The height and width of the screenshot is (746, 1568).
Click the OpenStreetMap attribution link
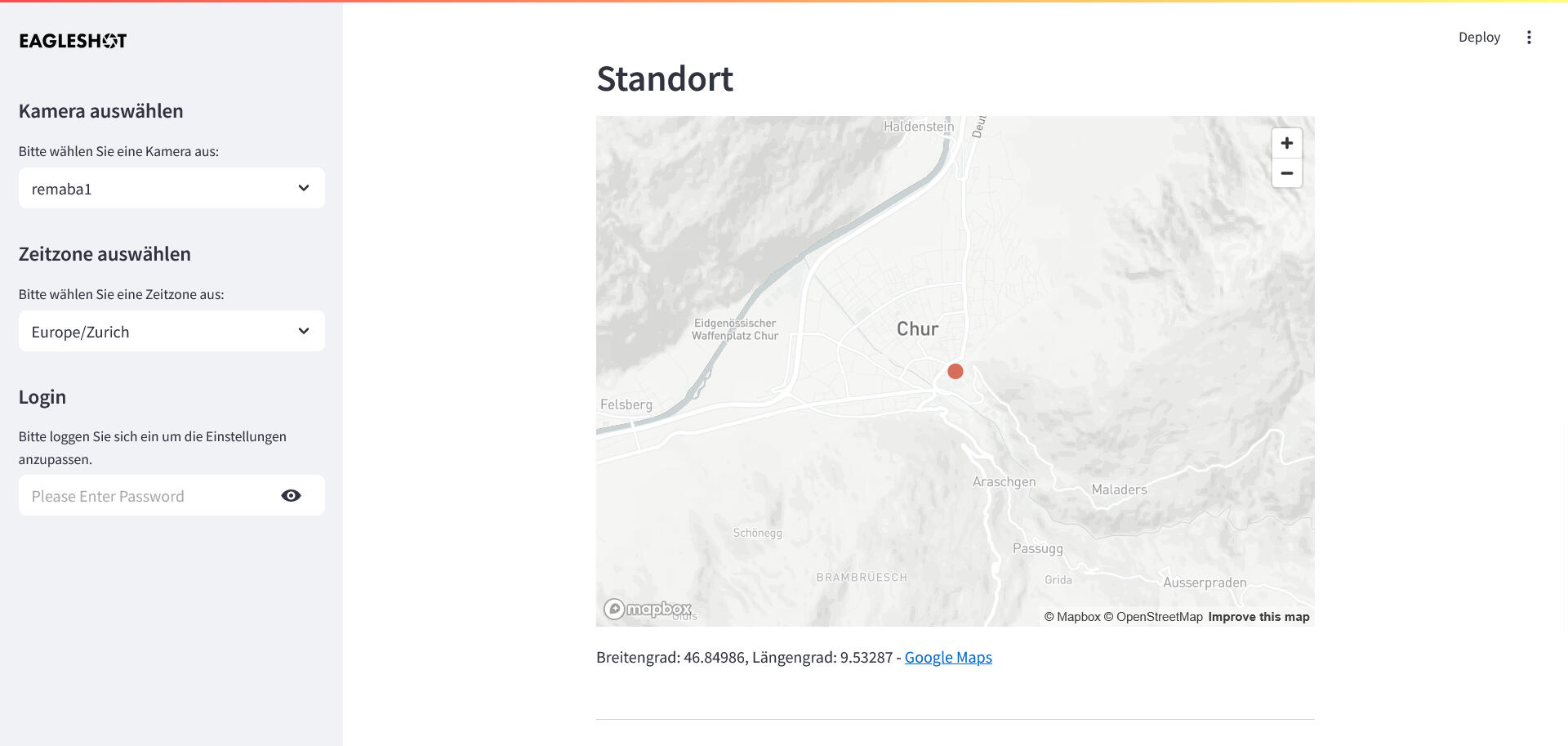click(x=1153, y=617)
